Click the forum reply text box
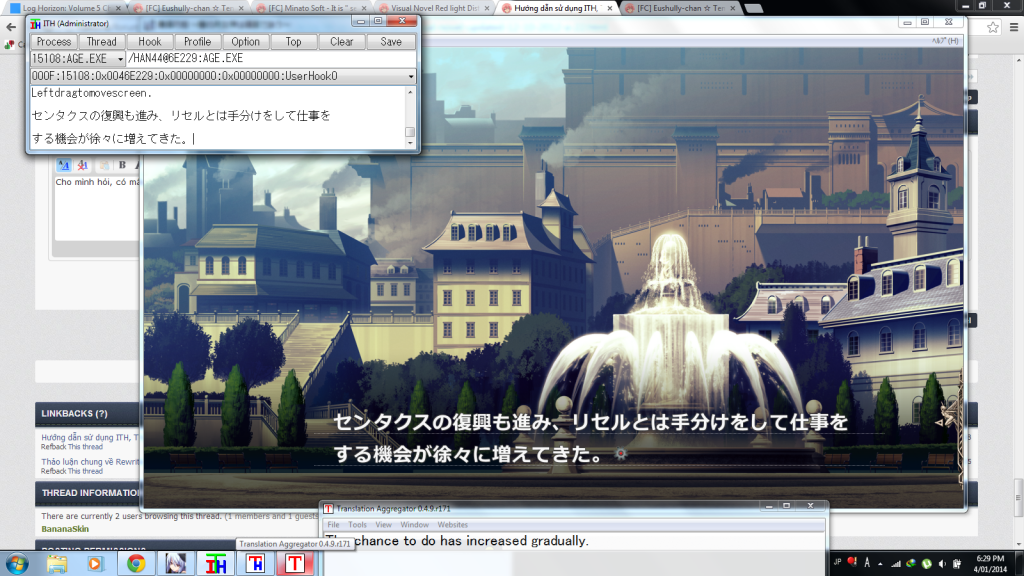 (97, 208)
